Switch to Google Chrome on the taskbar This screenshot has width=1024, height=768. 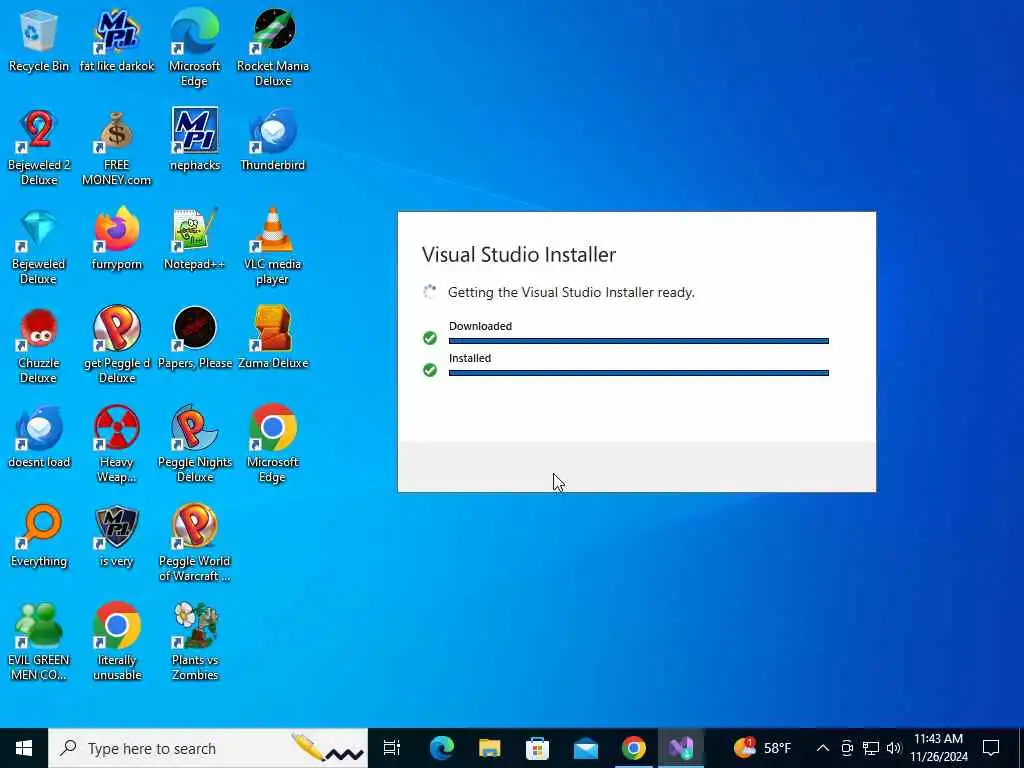(x=633, y=748)
